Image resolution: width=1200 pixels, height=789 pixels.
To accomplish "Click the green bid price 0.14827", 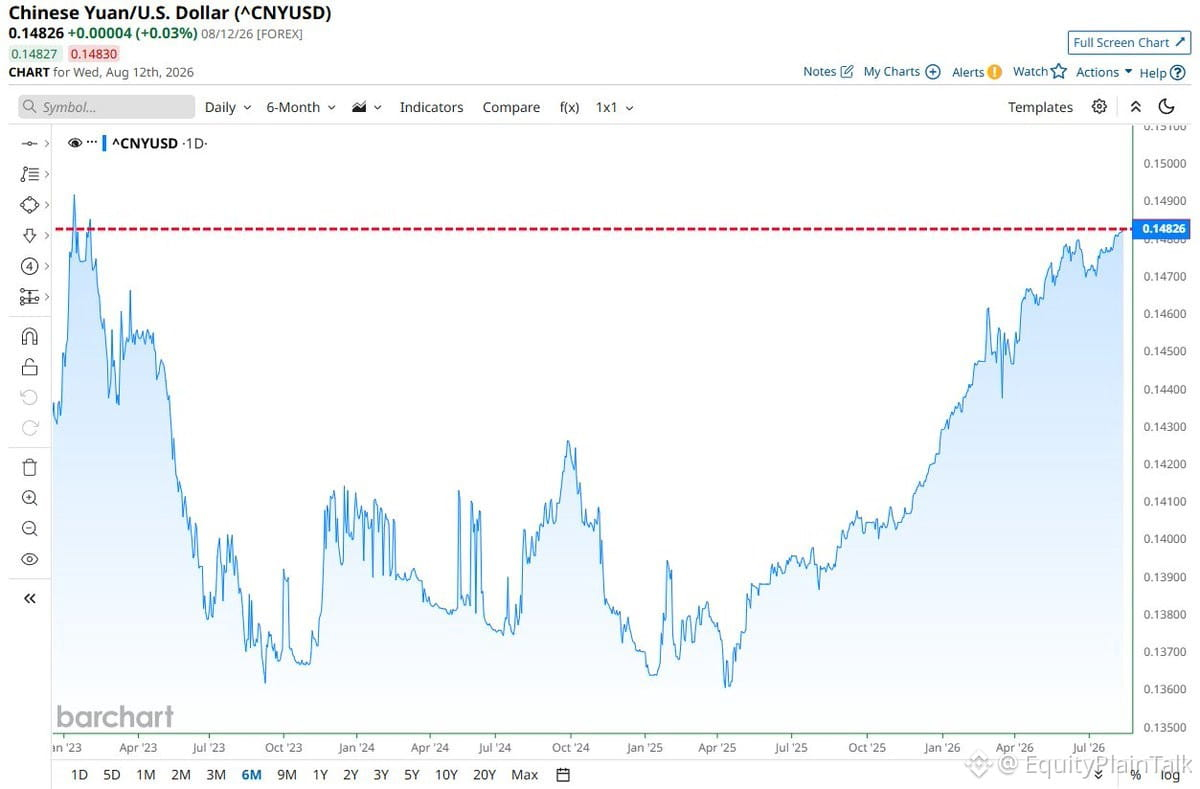I will 33,53.
